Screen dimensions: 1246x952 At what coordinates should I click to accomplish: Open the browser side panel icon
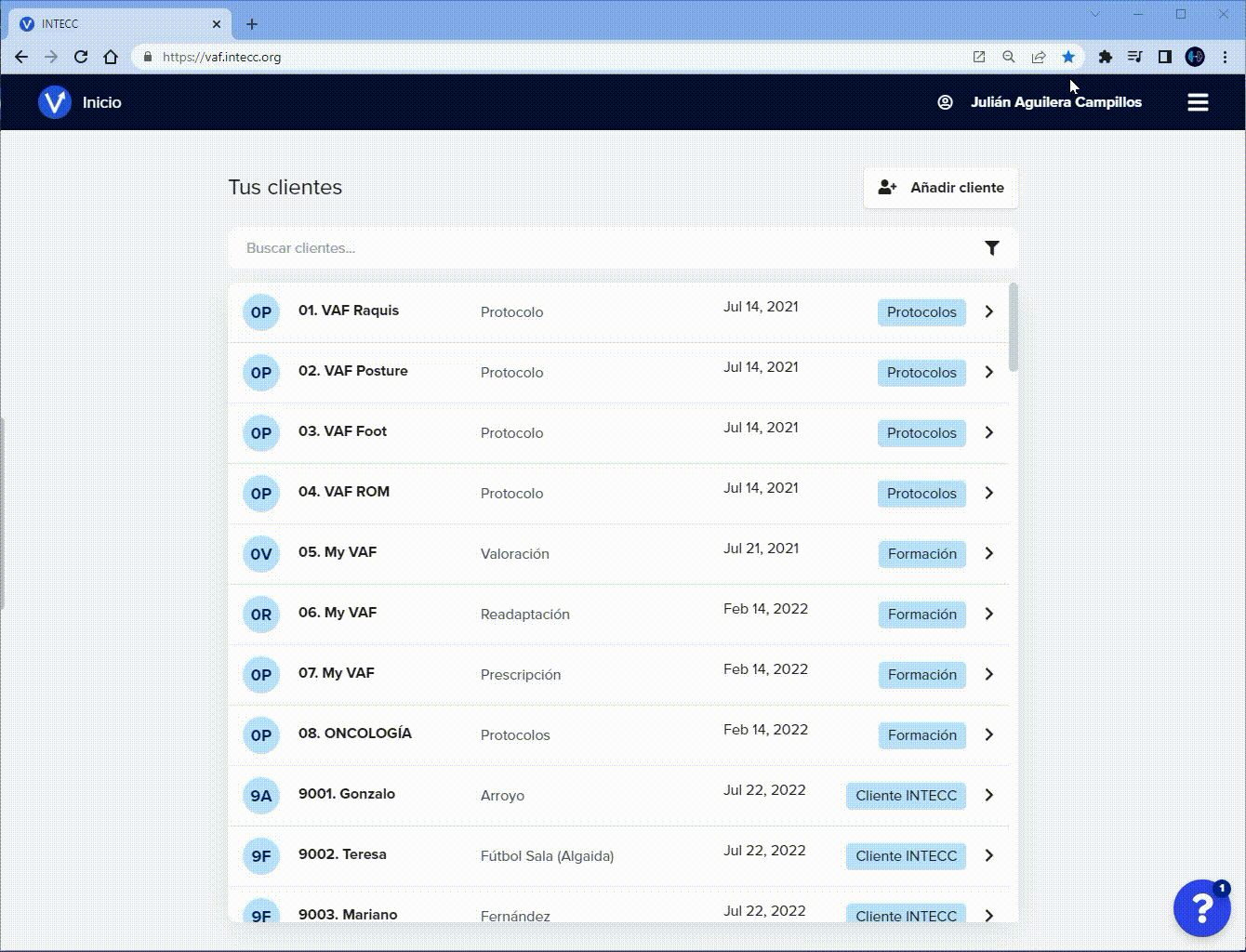pos(1165,57)
